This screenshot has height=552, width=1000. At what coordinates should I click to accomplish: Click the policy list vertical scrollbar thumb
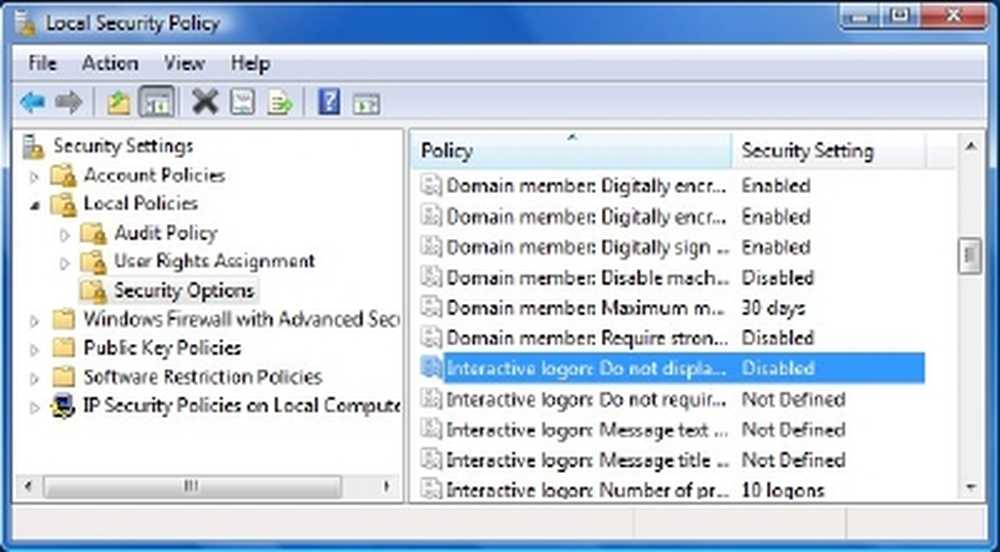[970, 256]
